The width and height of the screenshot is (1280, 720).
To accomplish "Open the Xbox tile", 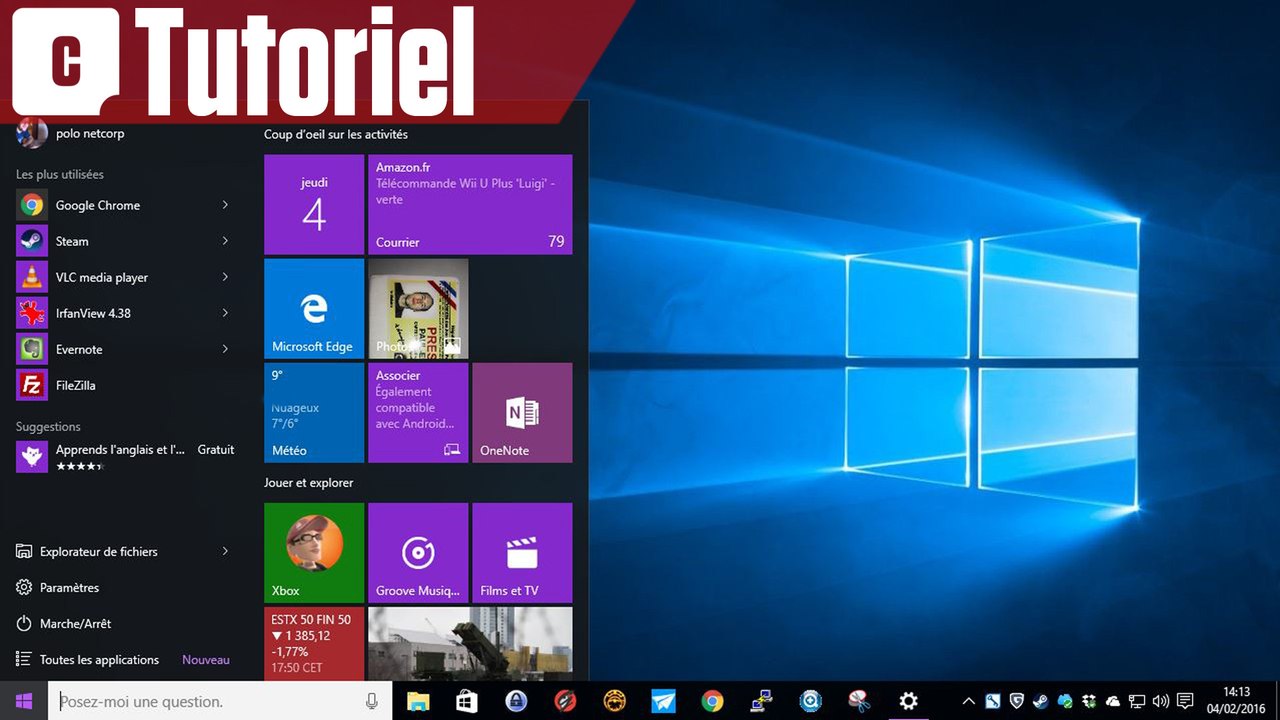I will point(314,553).
